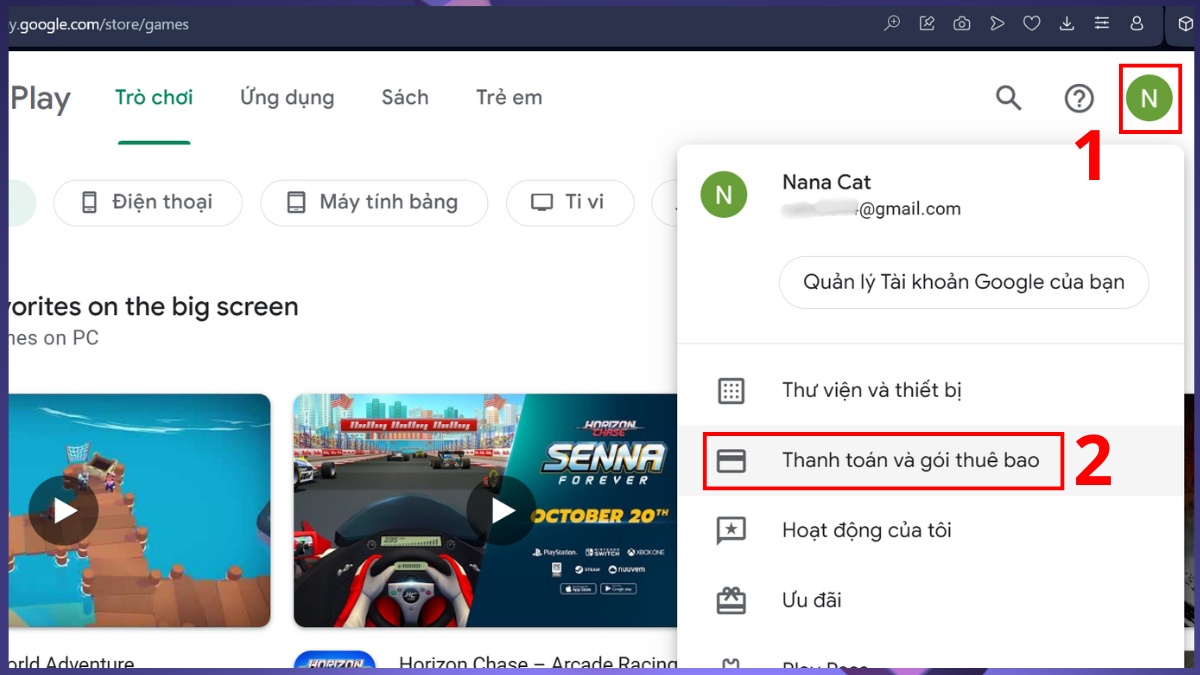Open the help question mark icon

[1079, 98]
